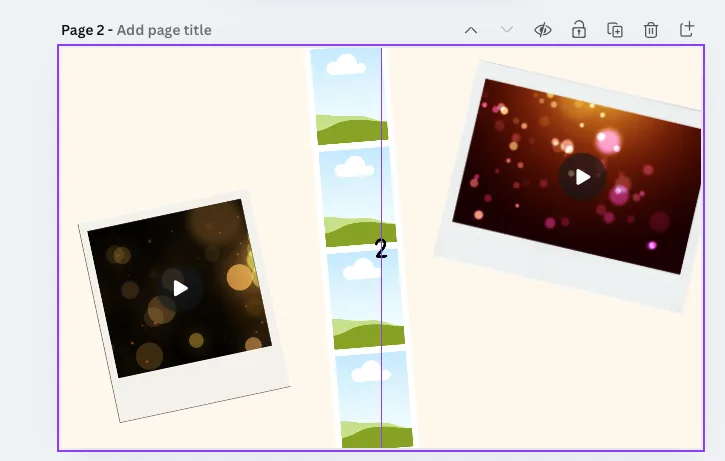Hide page using the eye icon

click(x=543, y=30)
